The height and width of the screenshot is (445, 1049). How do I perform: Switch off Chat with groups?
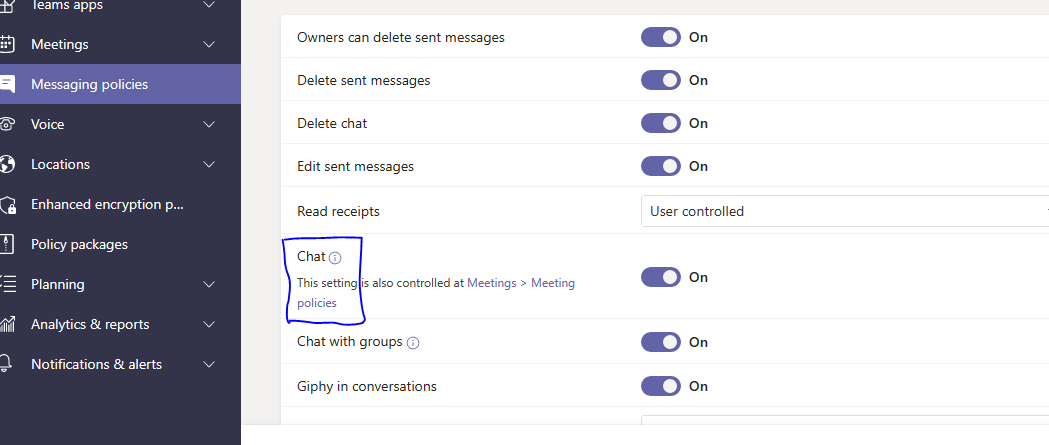point(661,342)
